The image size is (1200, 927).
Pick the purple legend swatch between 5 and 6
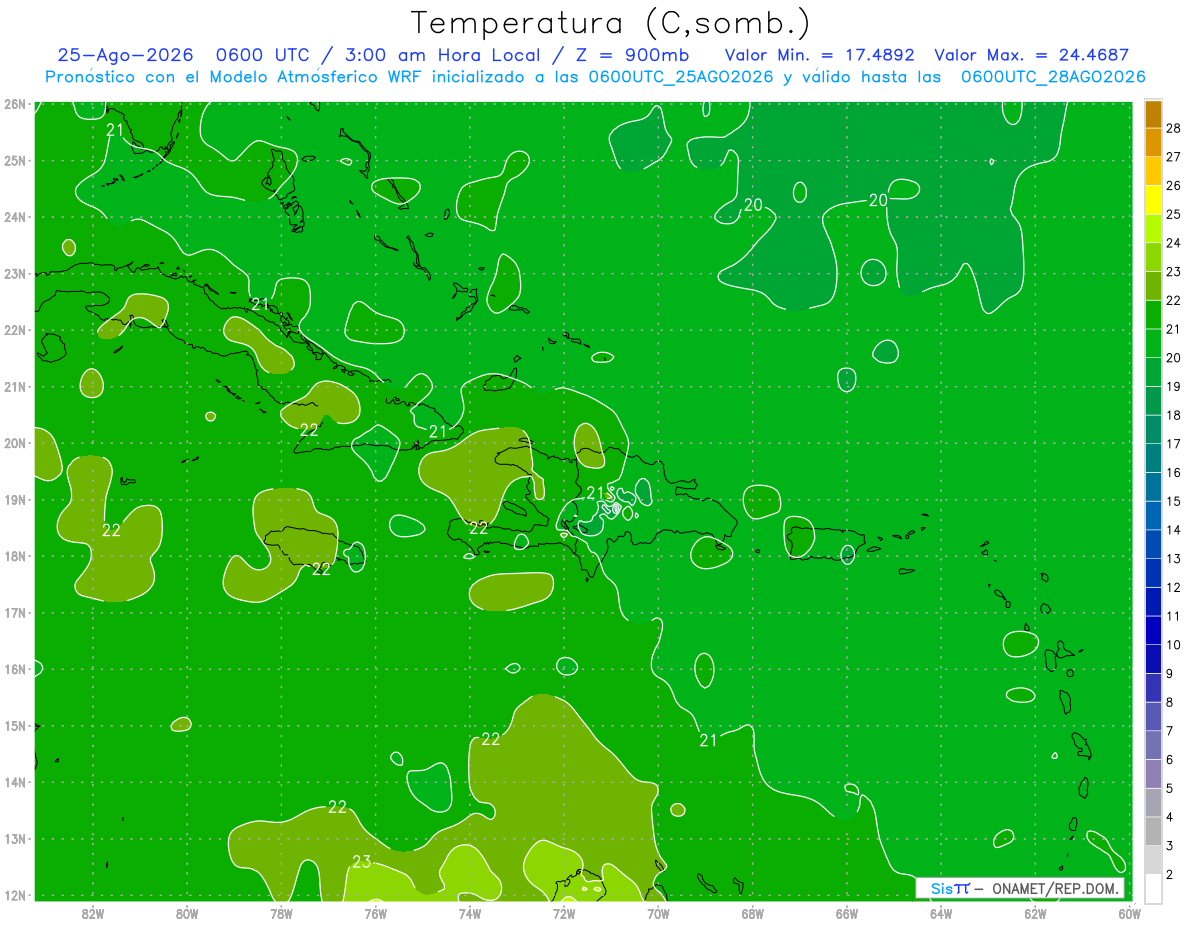[1153, 774]
